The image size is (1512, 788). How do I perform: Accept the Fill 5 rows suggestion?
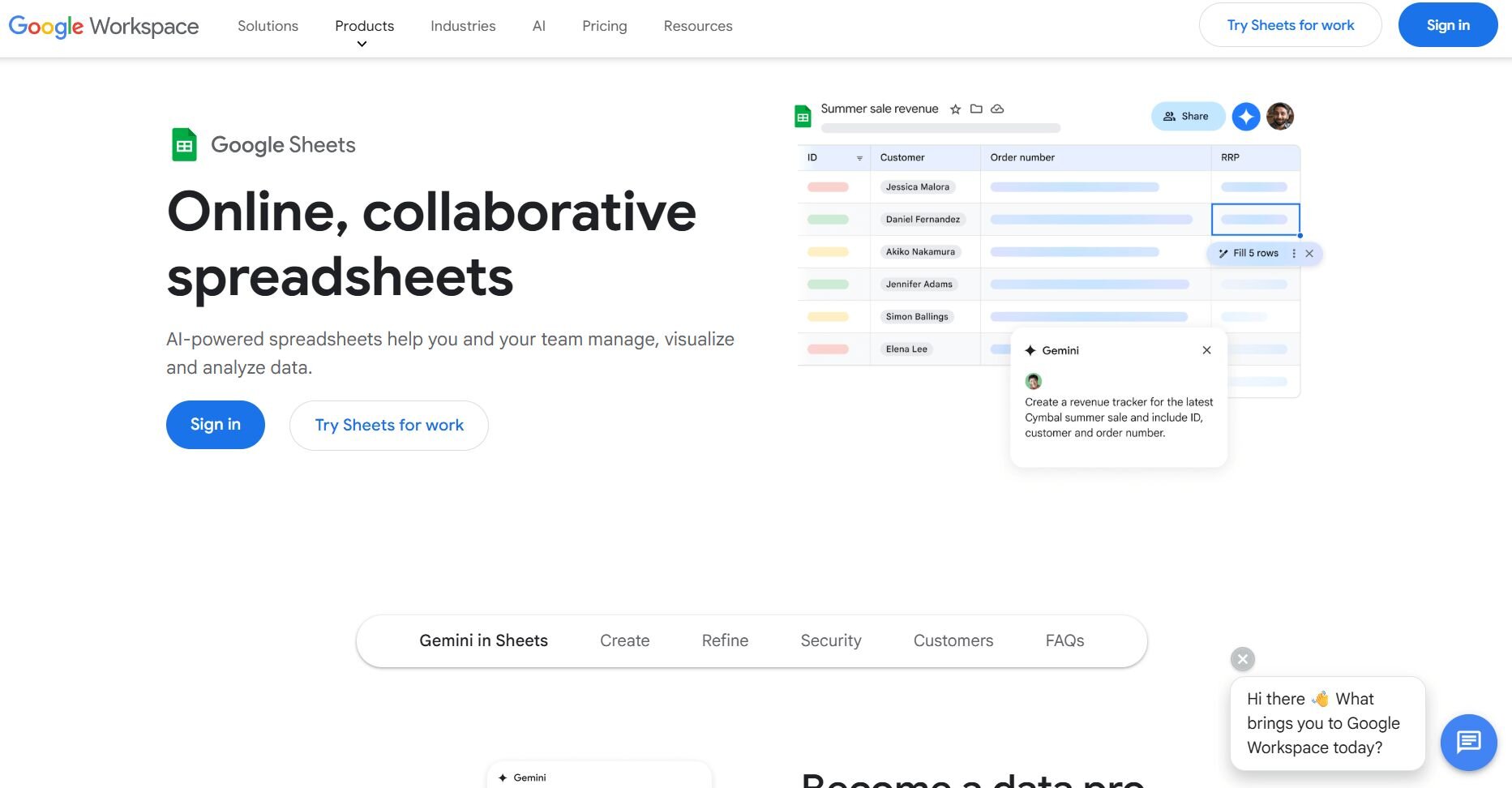(1249, 253)
